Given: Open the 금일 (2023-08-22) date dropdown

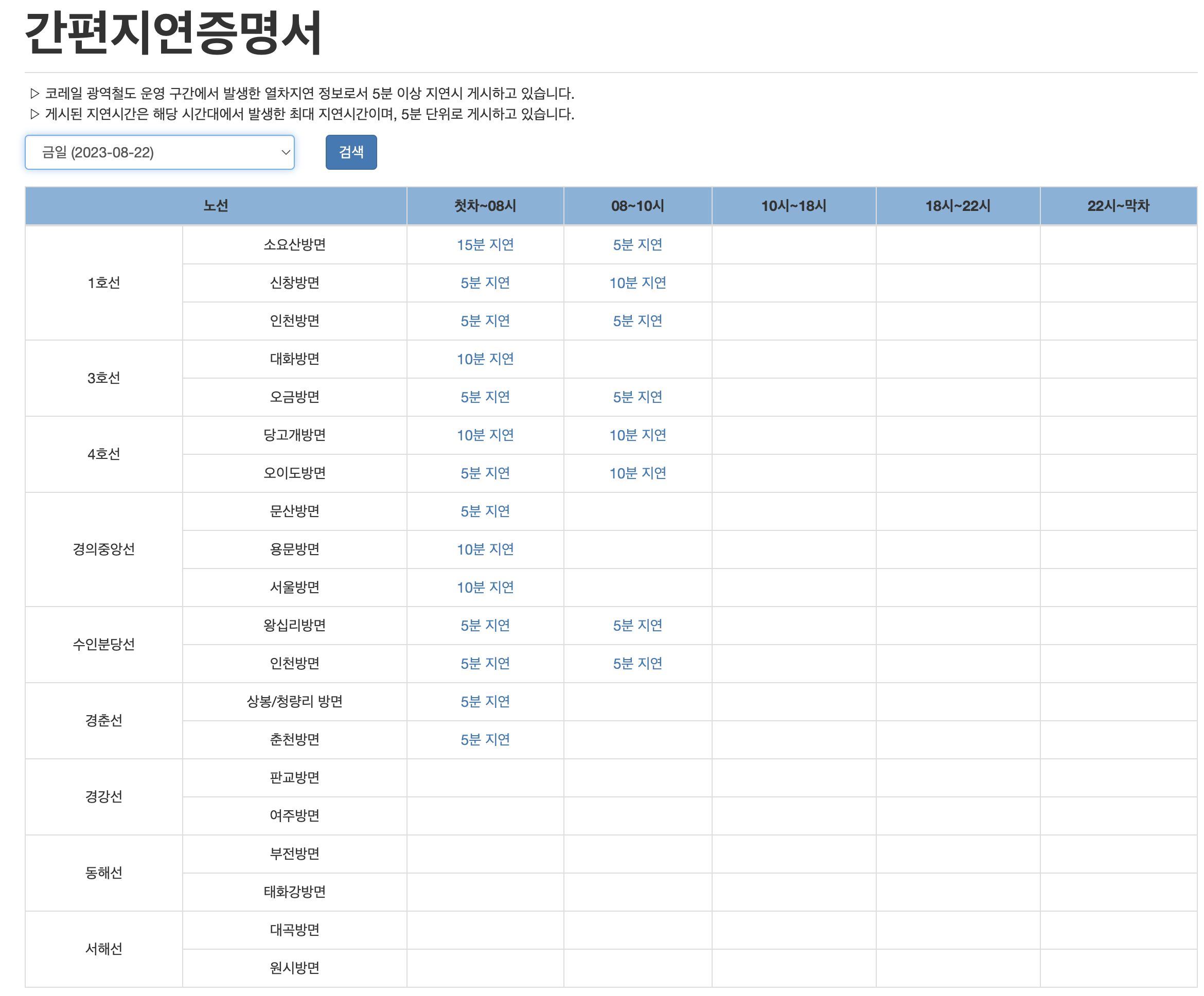Looking at the screenshot, I should [x=160, y=152].
